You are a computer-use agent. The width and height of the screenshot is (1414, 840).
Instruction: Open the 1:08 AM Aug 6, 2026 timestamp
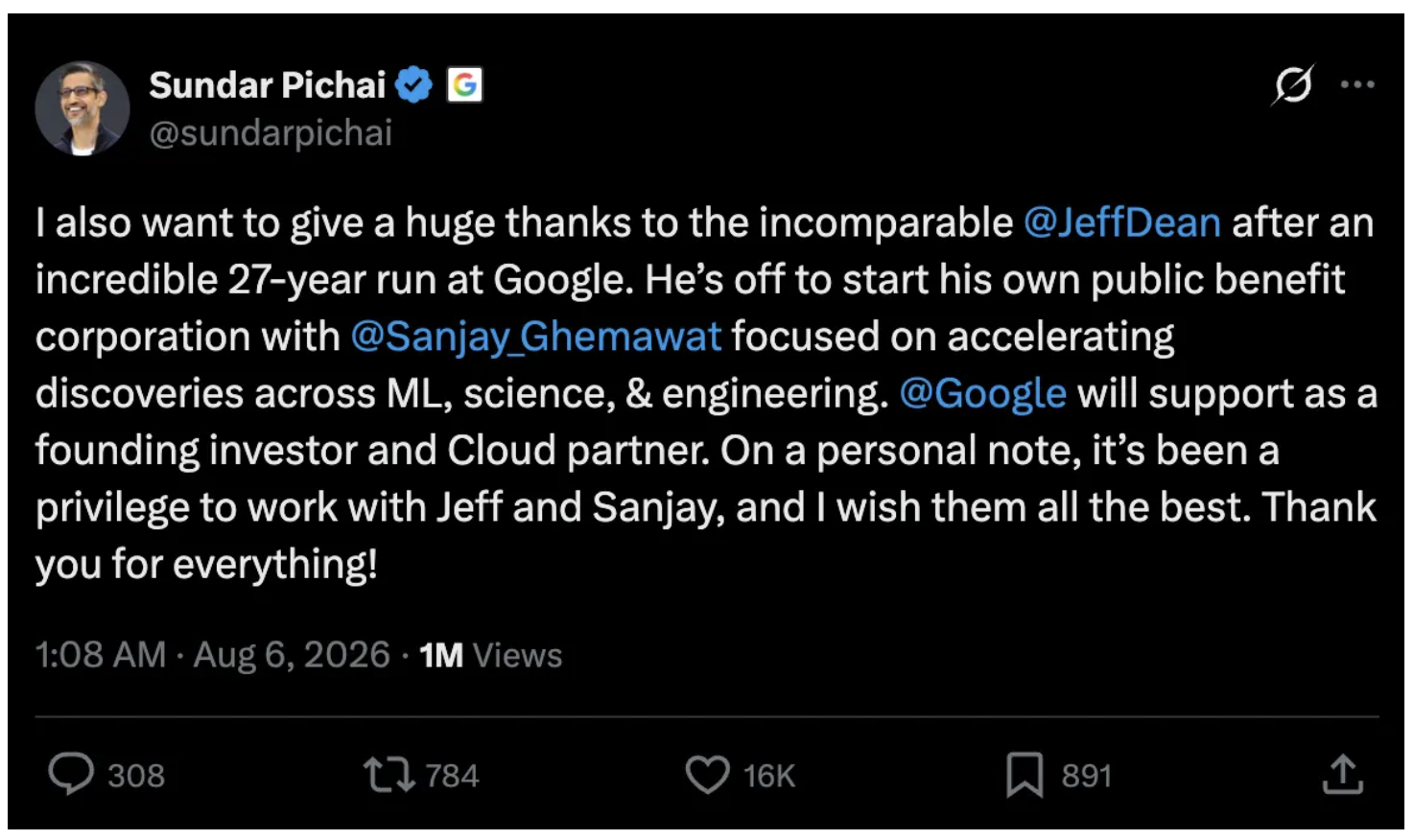click(213, 655)
